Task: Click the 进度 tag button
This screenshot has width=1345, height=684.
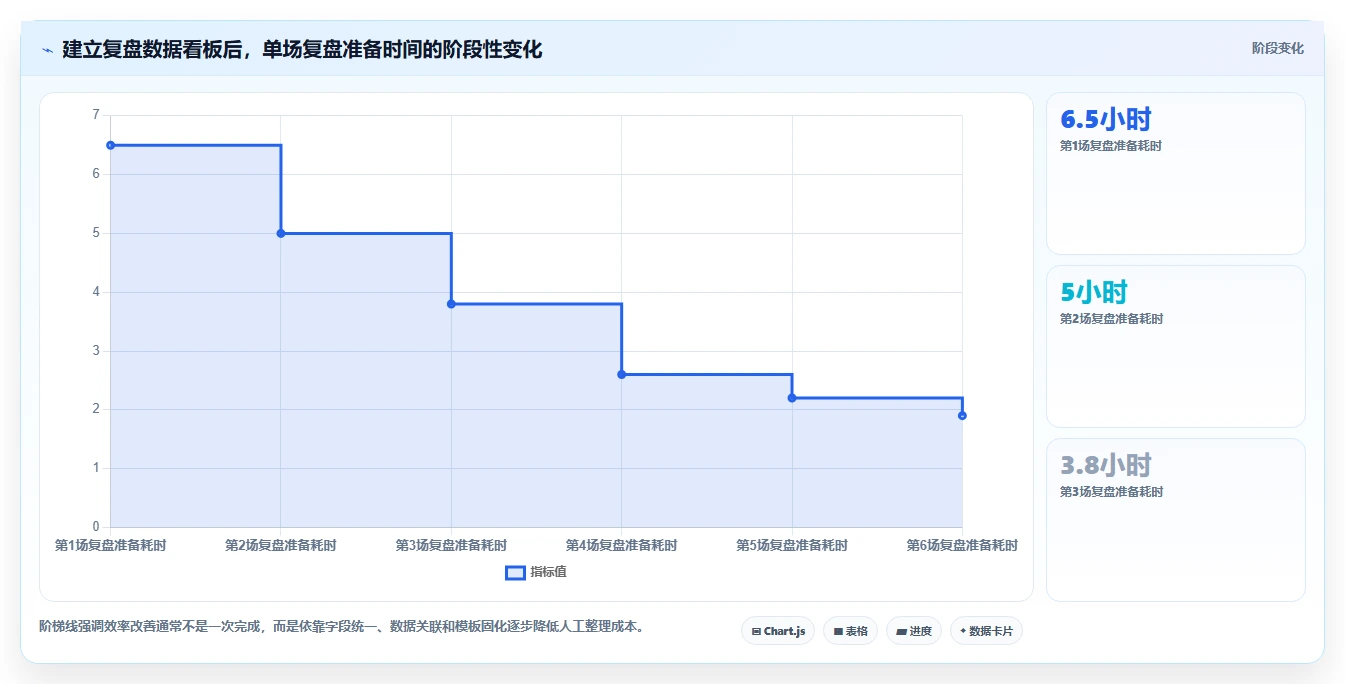Action: [x=913, y=631]
